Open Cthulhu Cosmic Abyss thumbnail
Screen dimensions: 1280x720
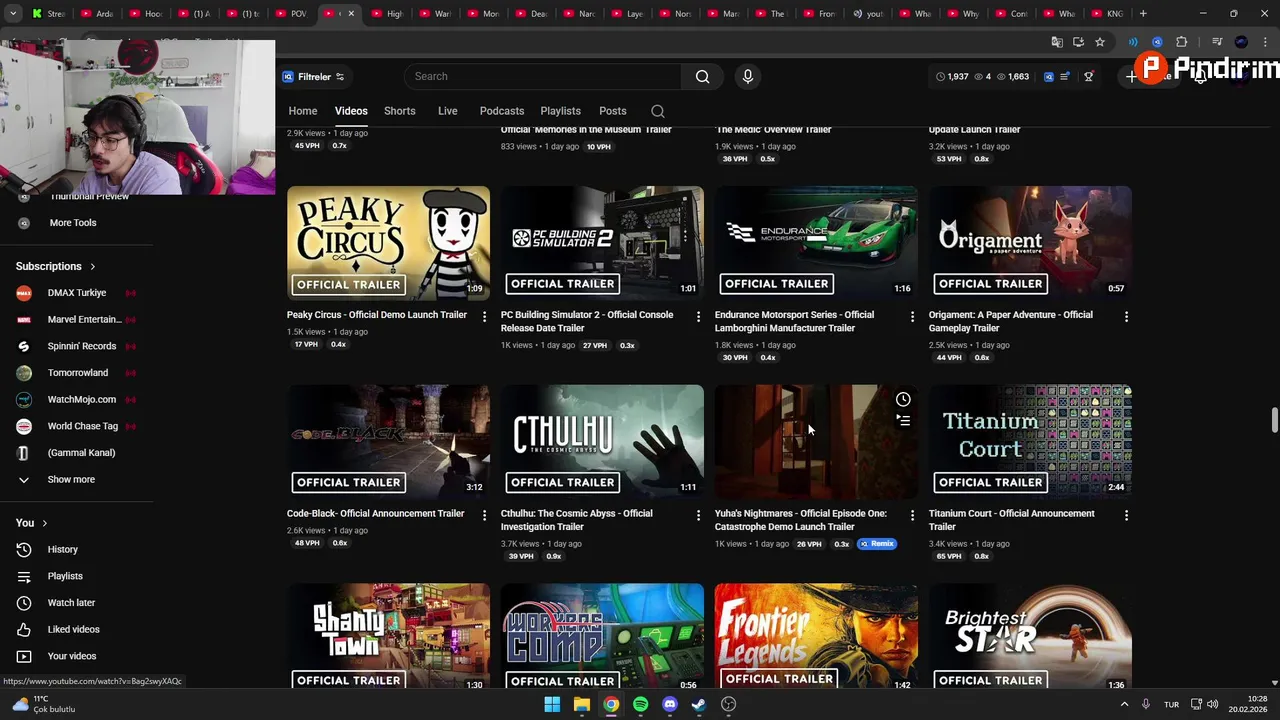[x=602, y=442]
